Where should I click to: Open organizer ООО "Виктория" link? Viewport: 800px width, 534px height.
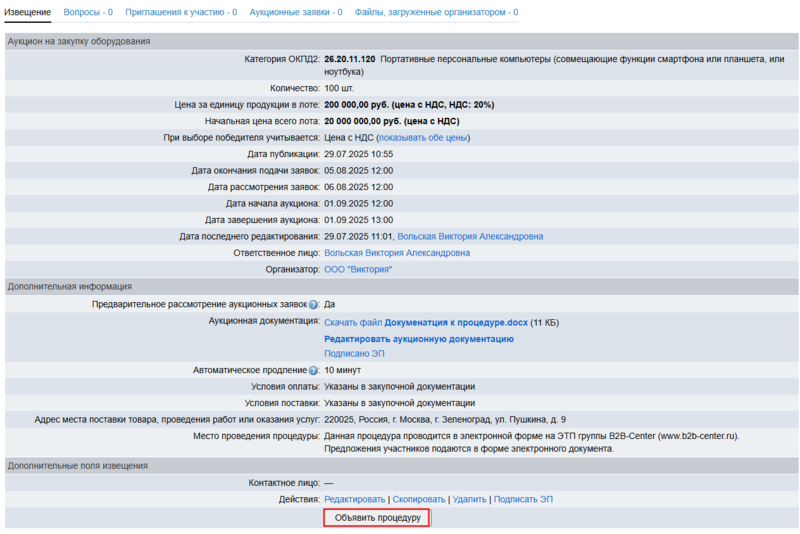(x=358, y=269)
